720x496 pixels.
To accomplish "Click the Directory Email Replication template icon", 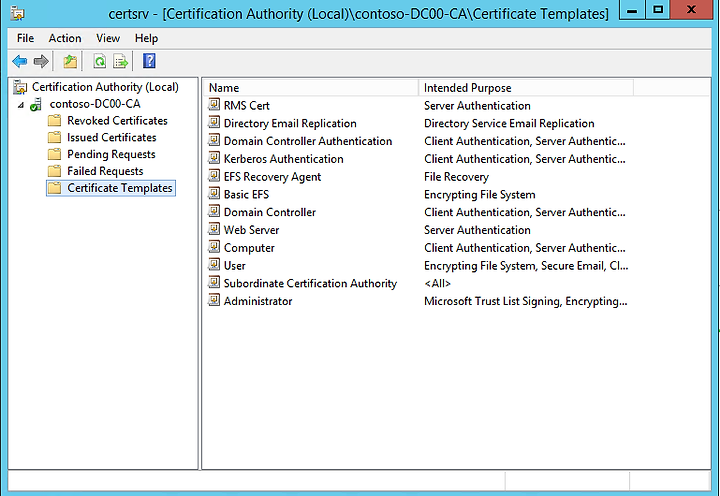I will click(214, 123).
